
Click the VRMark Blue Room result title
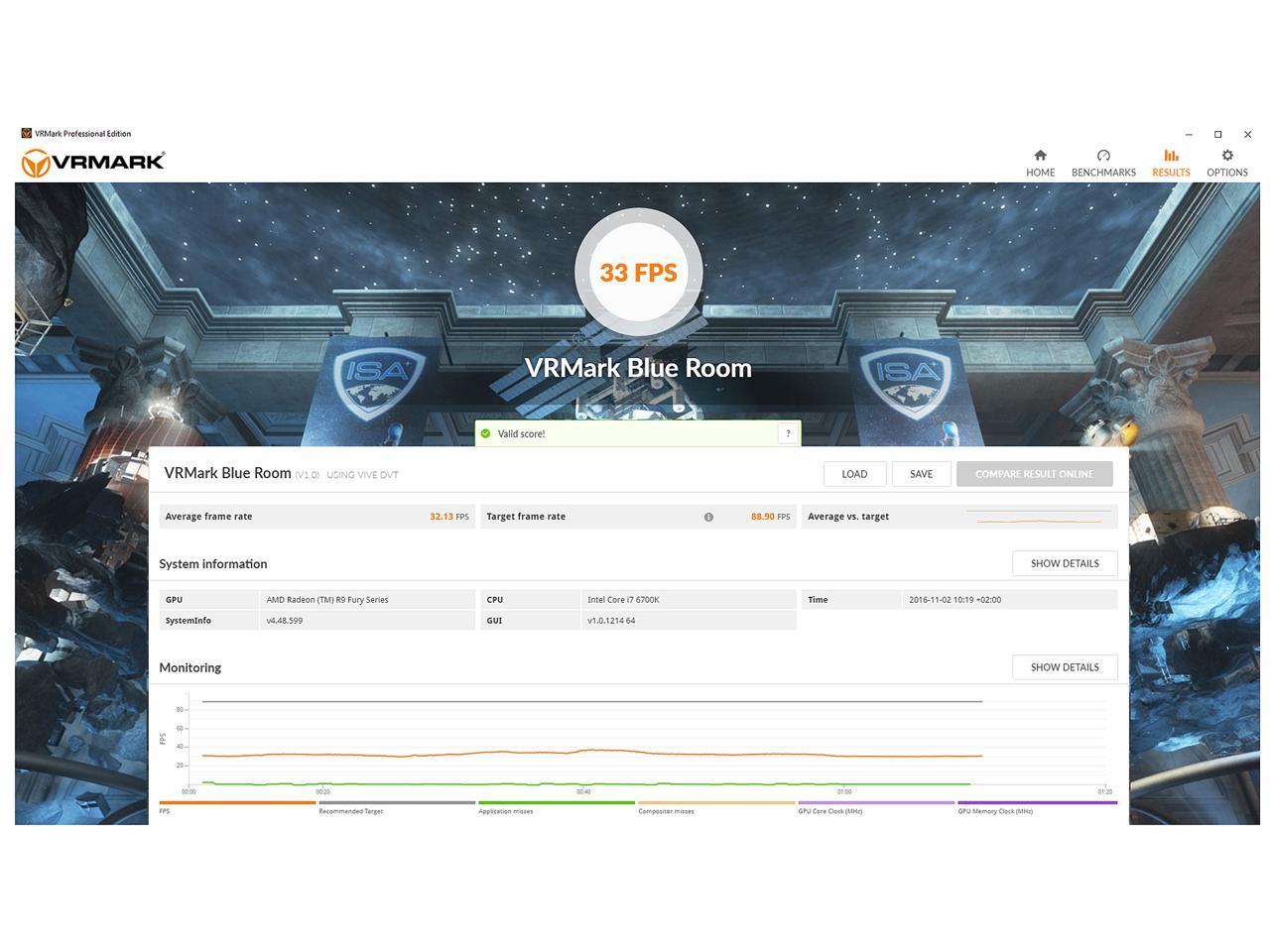coord(227,473)
